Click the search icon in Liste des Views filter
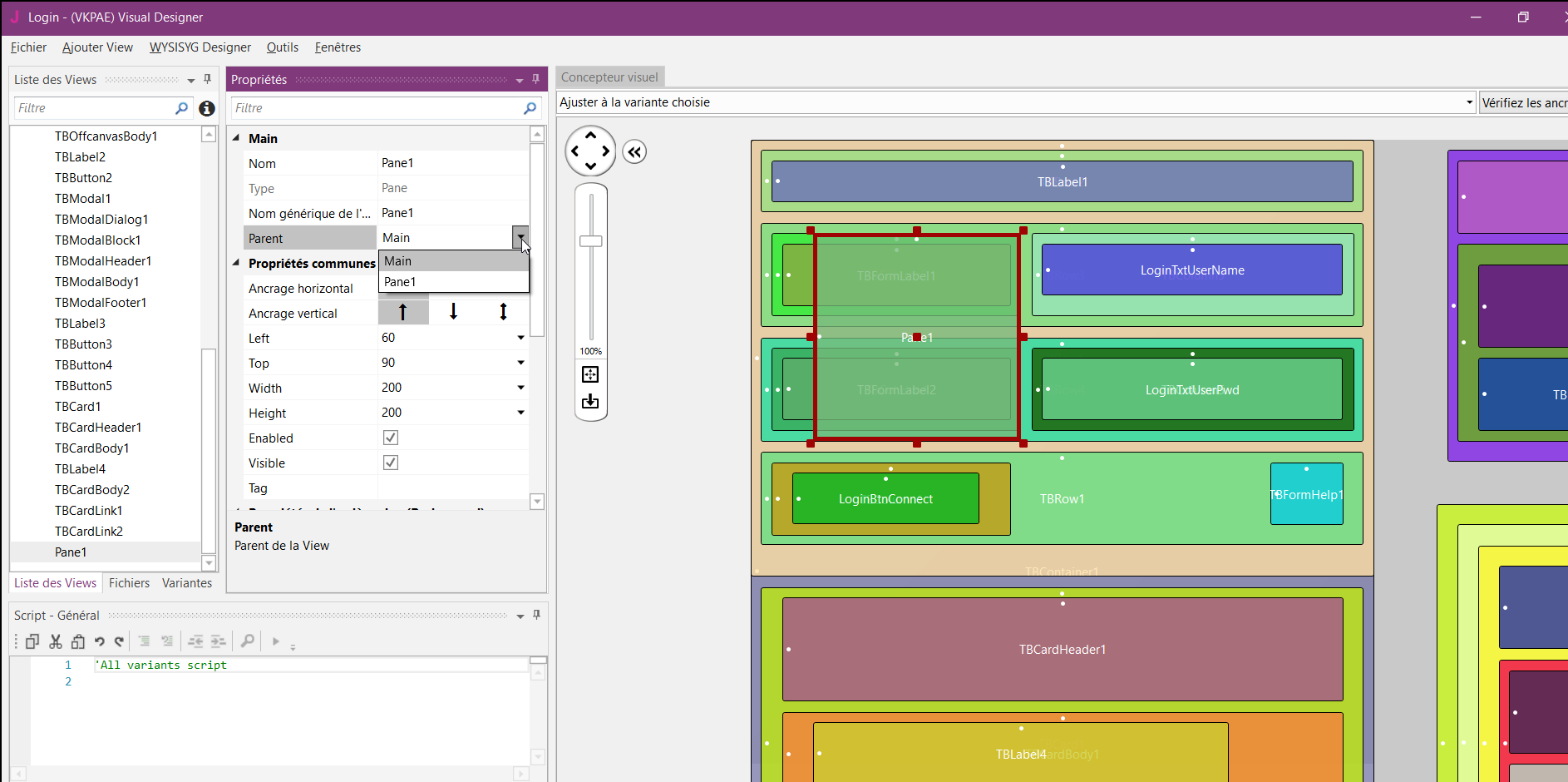The width and height of the screenshot is (1568, 782). point(181,108)
